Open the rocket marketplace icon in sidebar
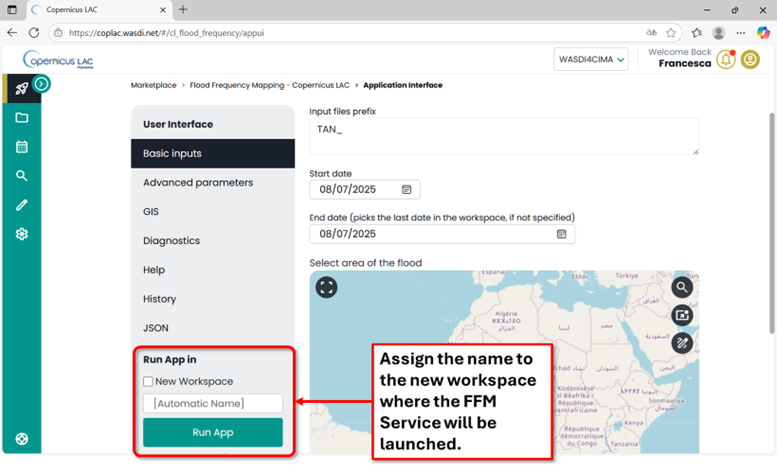 pos(21,89)
